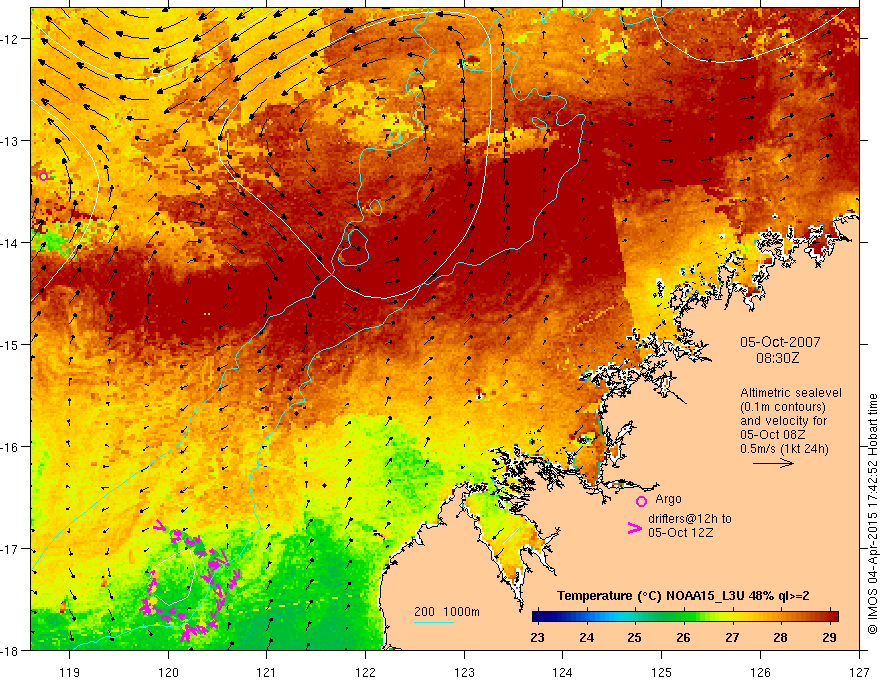880x680 pixels.
Task: Click the -17 latitude axis label
Action: coord(11,549)
